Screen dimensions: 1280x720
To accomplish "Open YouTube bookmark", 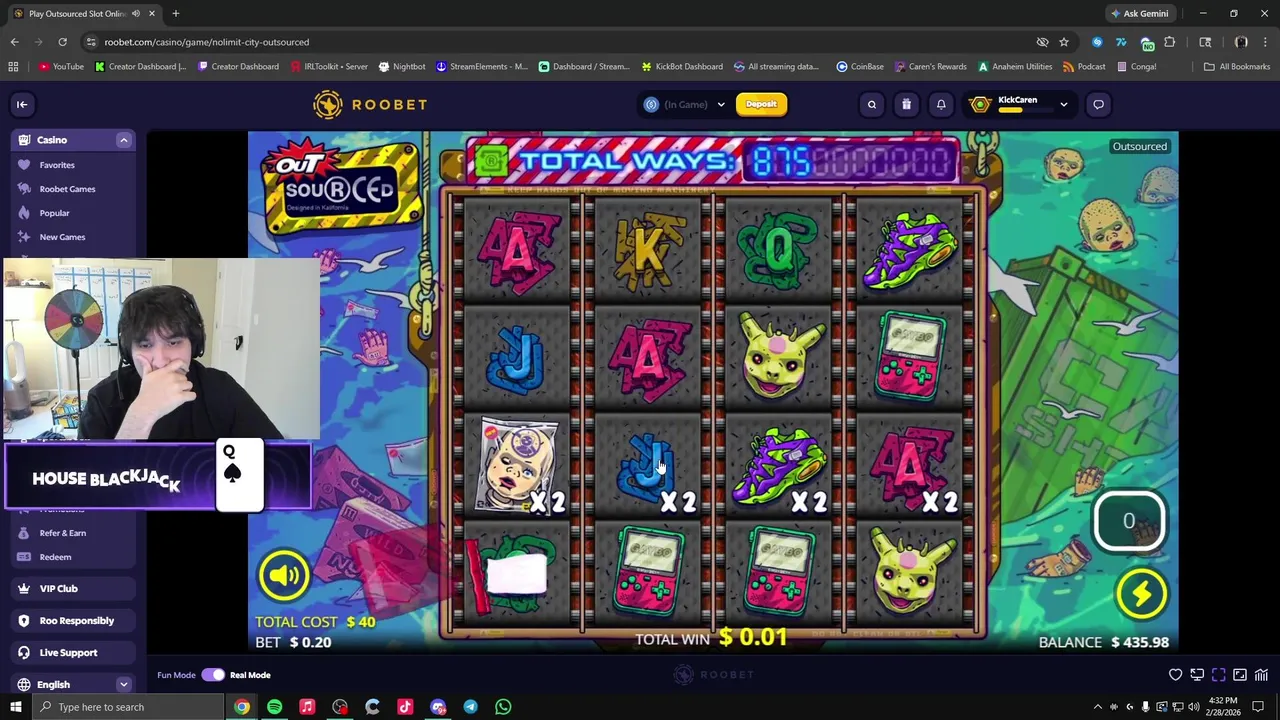I will pyautogui.click(x=61, y=67).
